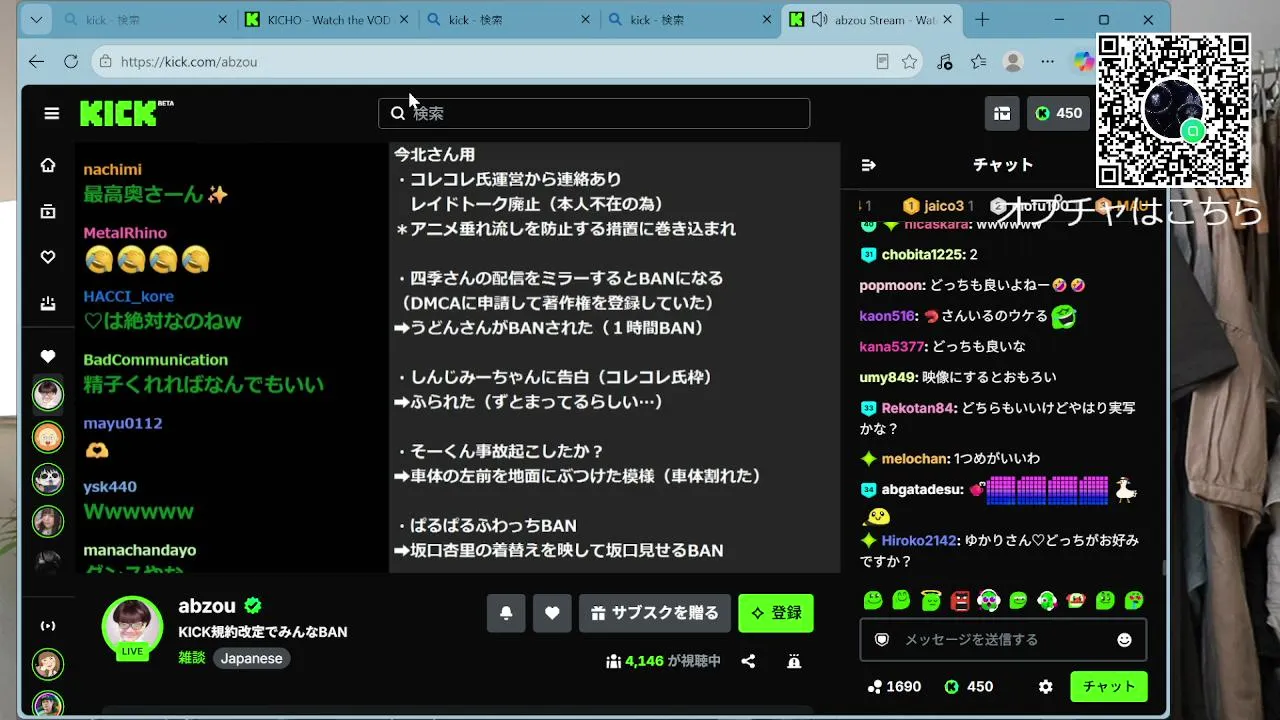
Task: Click the サブスクを贈る gift sub button
Action: pyautogui.click(x=655, y=613)
